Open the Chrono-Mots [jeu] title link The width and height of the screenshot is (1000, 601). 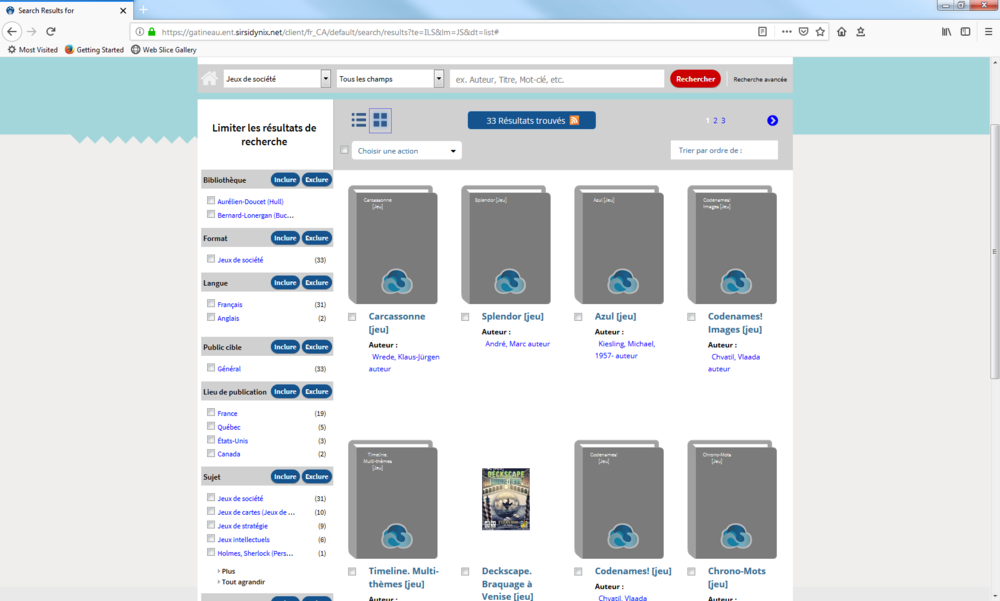(x=737, y=577)
